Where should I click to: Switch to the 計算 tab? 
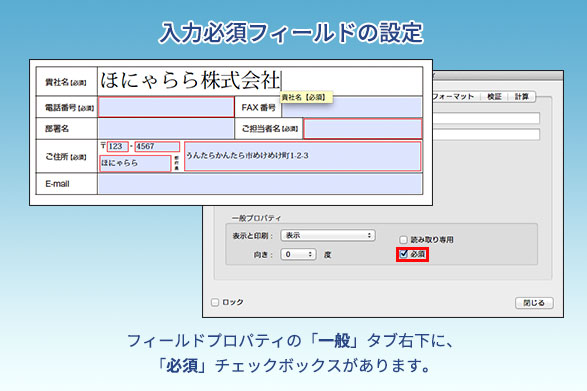[x=521, y=97]
